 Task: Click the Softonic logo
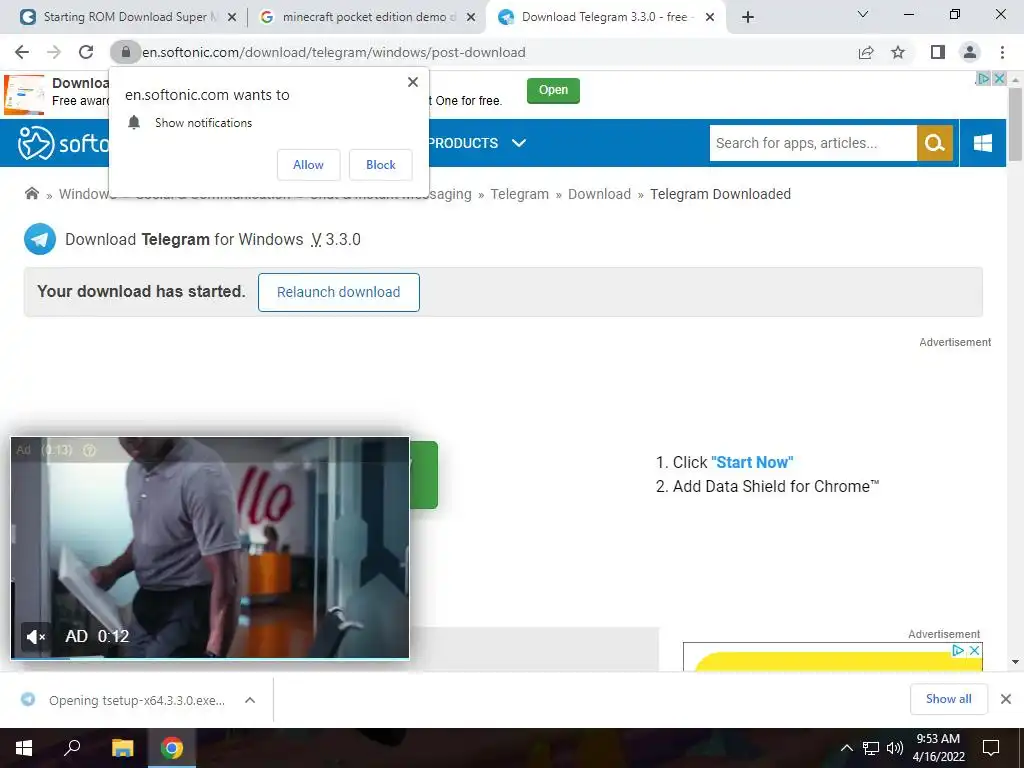point(63,142)
